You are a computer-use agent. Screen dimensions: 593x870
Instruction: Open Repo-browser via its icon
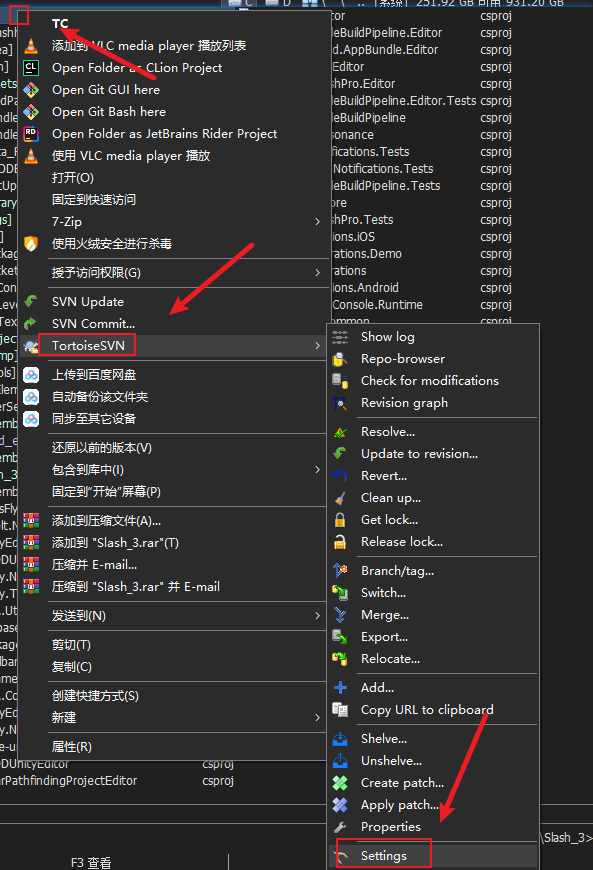340,359
